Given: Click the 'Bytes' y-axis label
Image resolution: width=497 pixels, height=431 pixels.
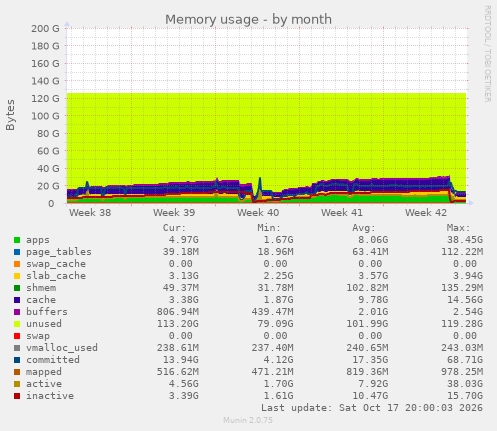Looking at the screenshot, I should tap(10, 115).
